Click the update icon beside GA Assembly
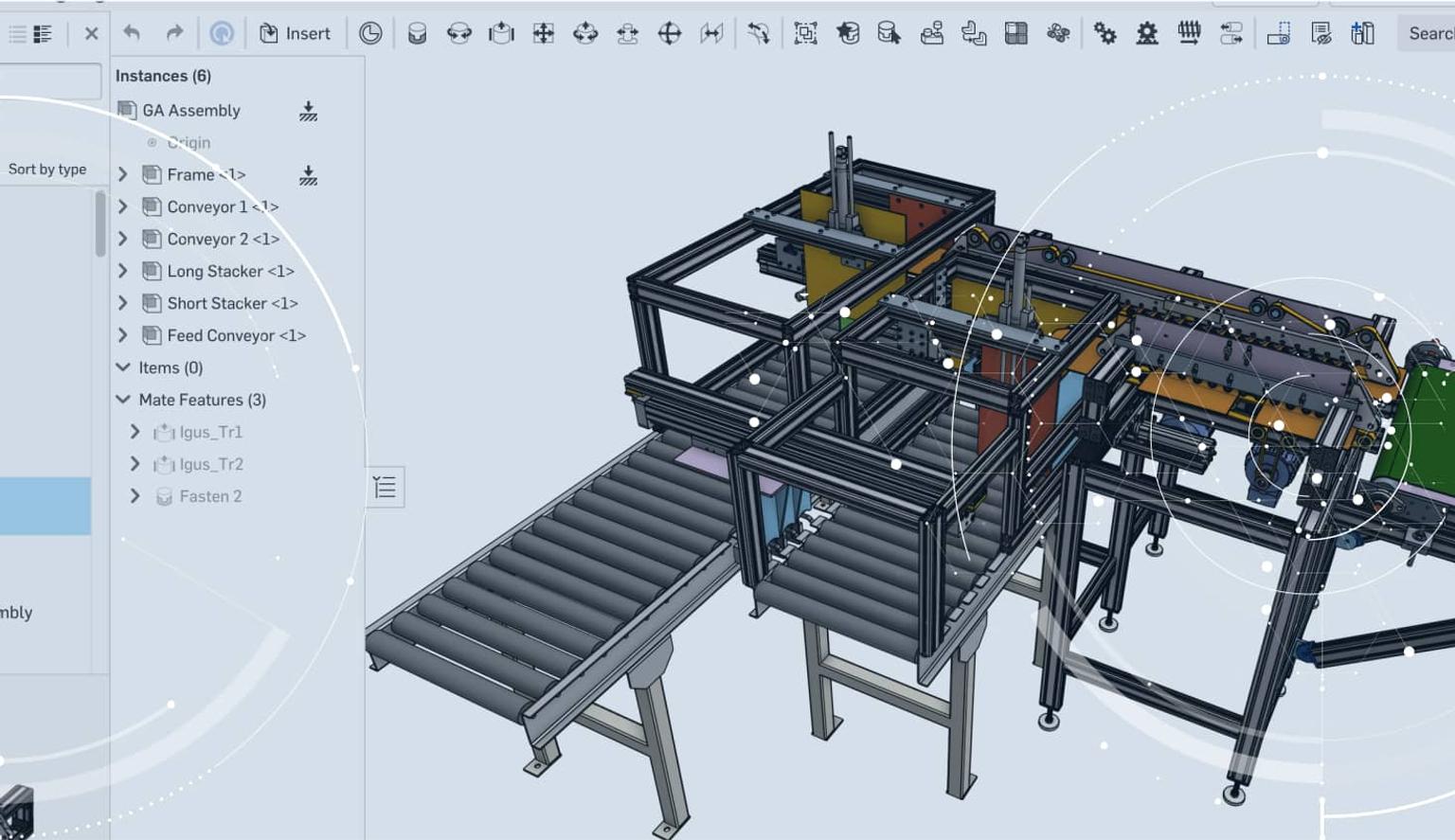 coord(310,111)
